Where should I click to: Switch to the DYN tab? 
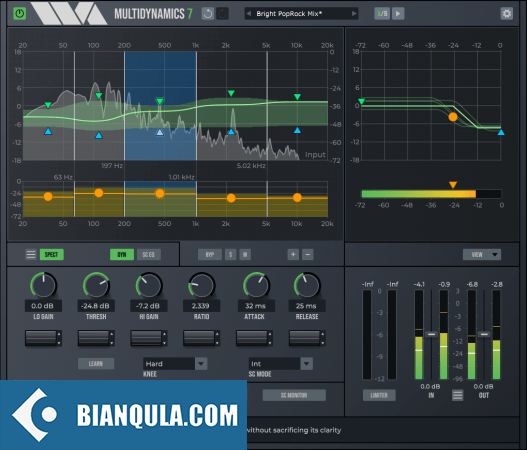tap(122, 254)
